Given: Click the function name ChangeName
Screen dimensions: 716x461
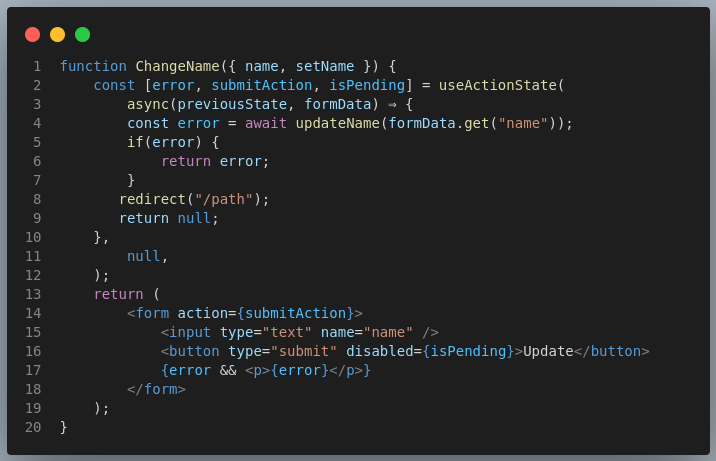Looking at the screenshot, I should [x=177, y=66].
